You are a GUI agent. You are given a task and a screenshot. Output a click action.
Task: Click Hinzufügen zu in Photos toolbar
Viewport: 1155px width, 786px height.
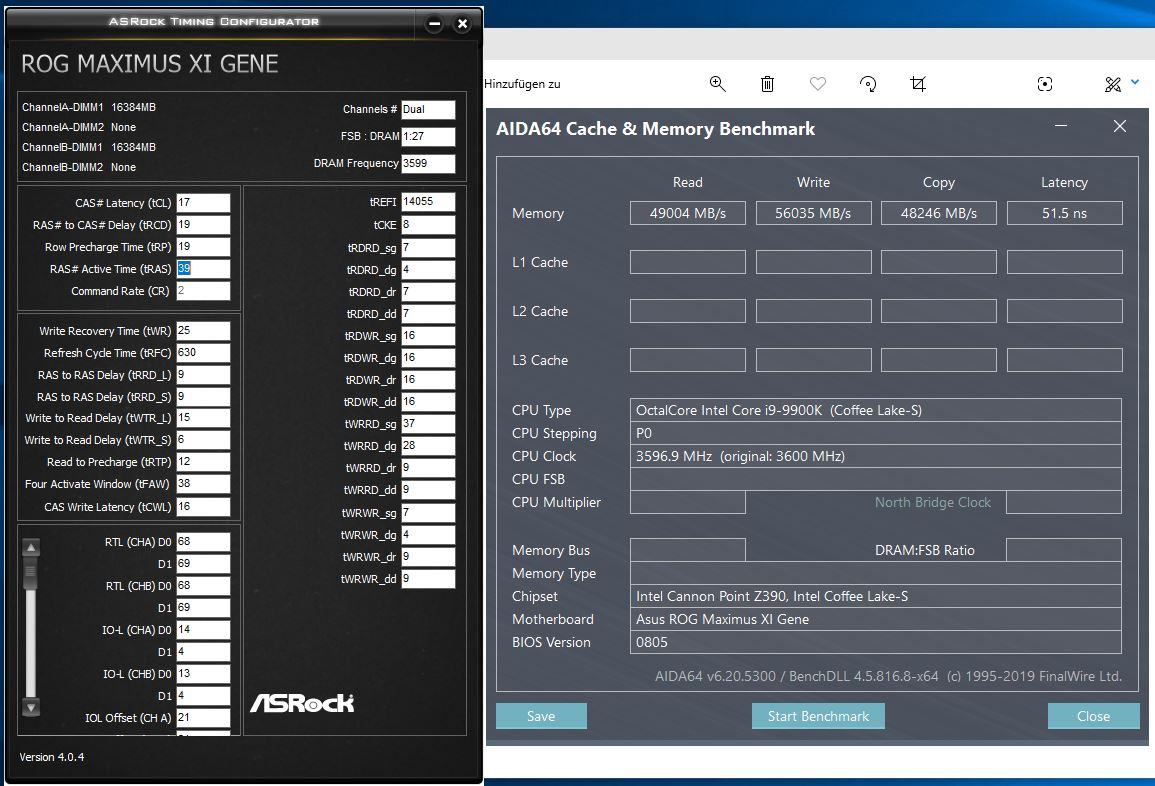pos(522,84)
